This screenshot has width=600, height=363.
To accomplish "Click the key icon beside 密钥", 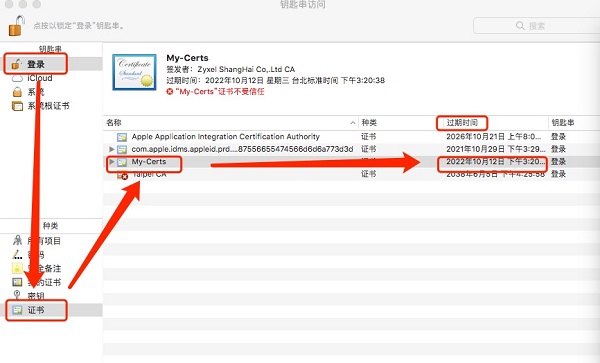I will pyautogui.click(x=17, y=295).
